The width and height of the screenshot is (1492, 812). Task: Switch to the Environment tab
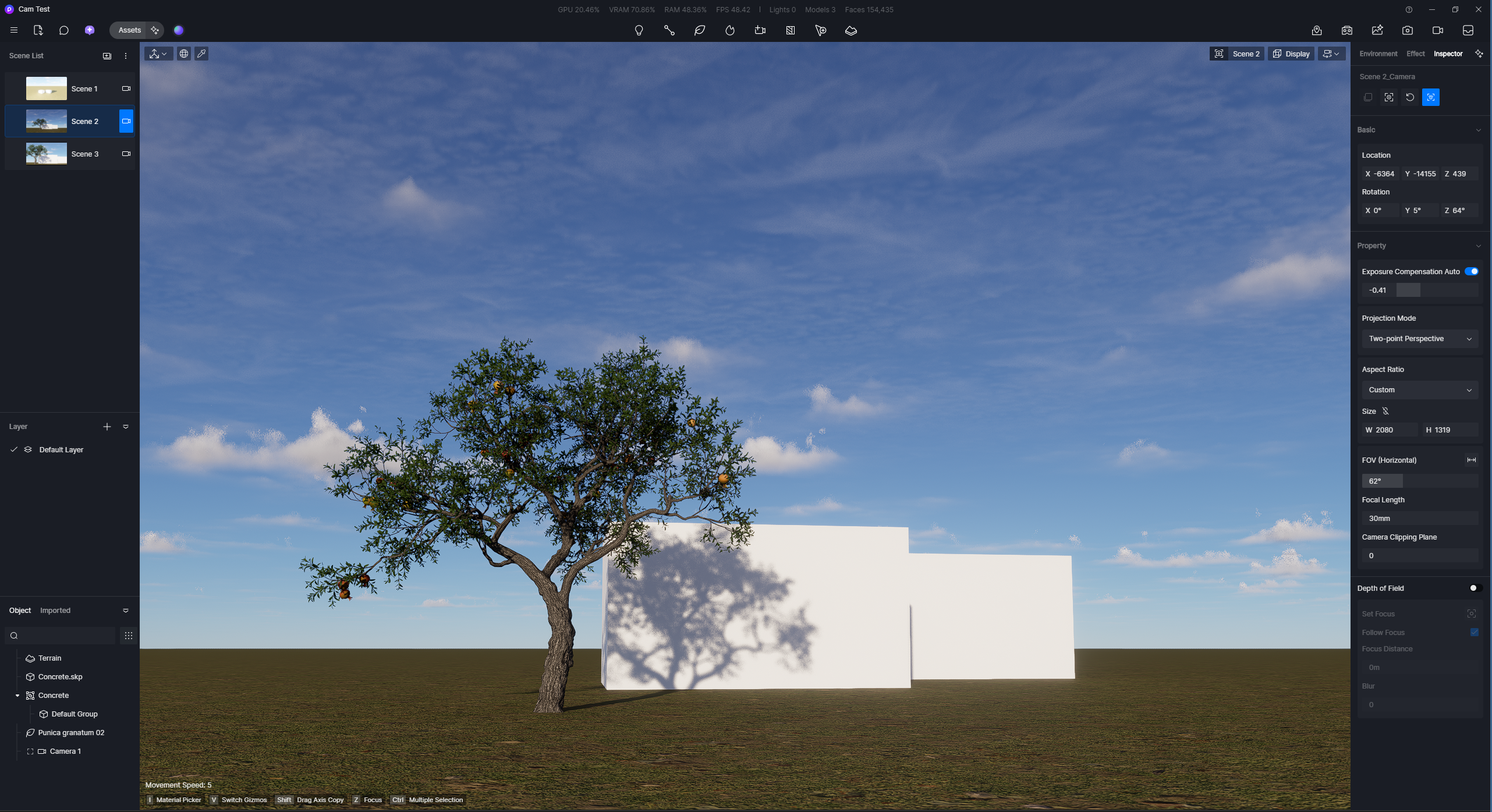coord(1378,54)
